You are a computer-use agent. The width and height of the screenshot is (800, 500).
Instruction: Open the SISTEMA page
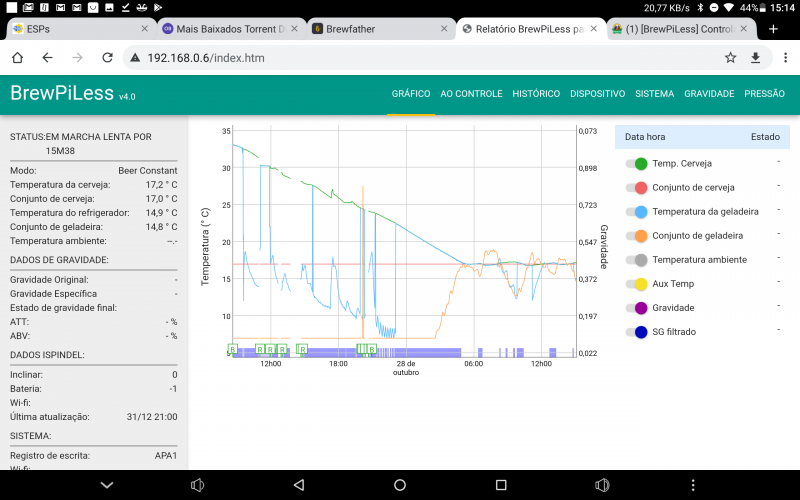click(655, 94)
